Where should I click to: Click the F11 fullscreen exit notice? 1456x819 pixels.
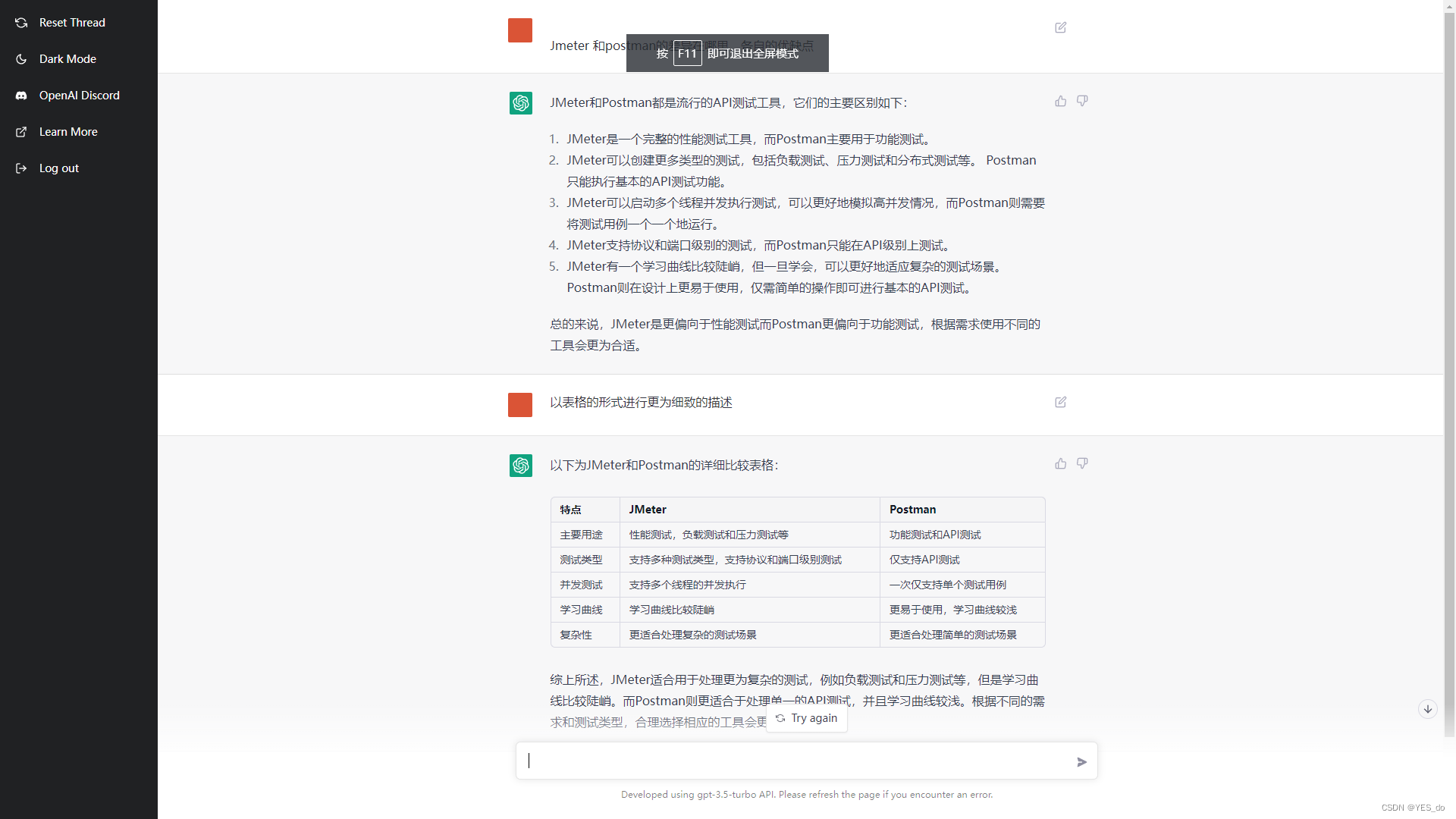pos(727,53)
